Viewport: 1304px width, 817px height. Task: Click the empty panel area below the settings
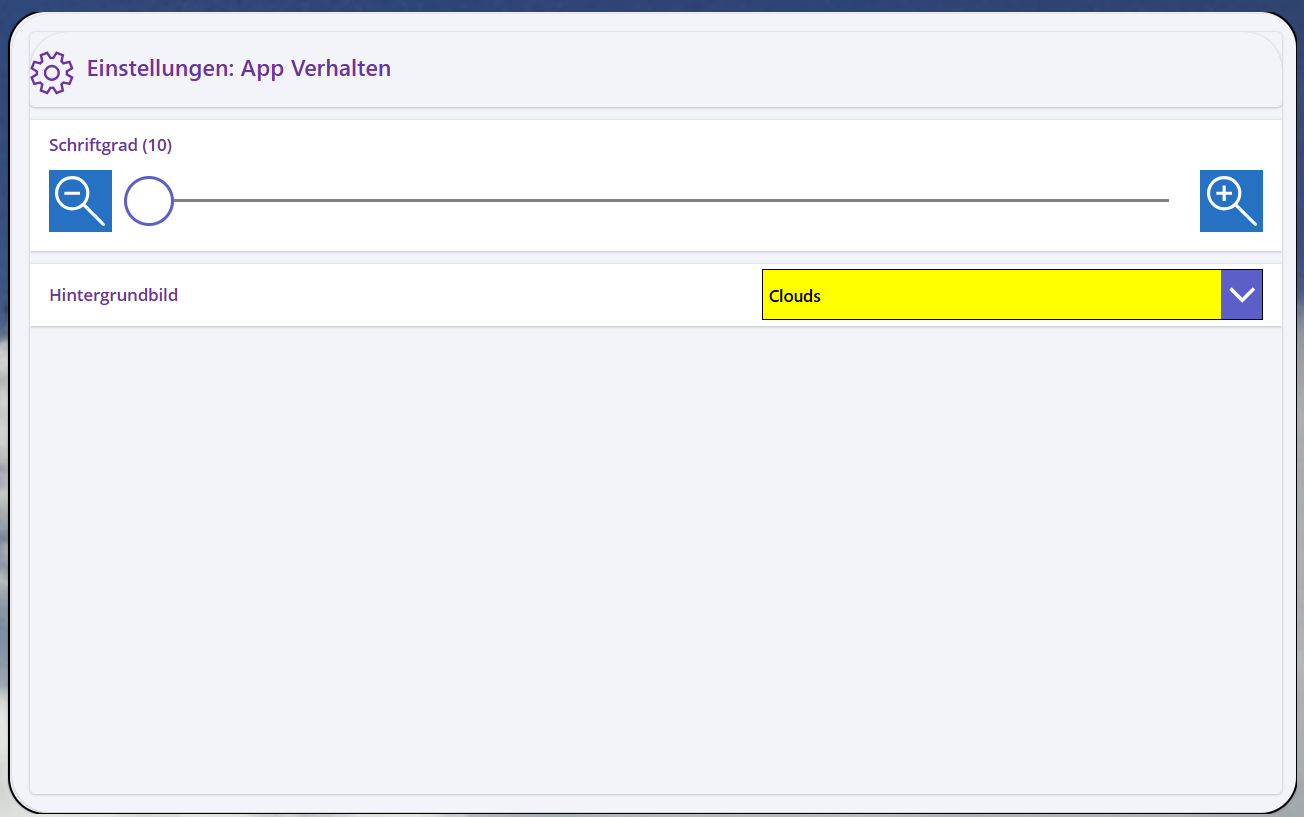[655, 560]
